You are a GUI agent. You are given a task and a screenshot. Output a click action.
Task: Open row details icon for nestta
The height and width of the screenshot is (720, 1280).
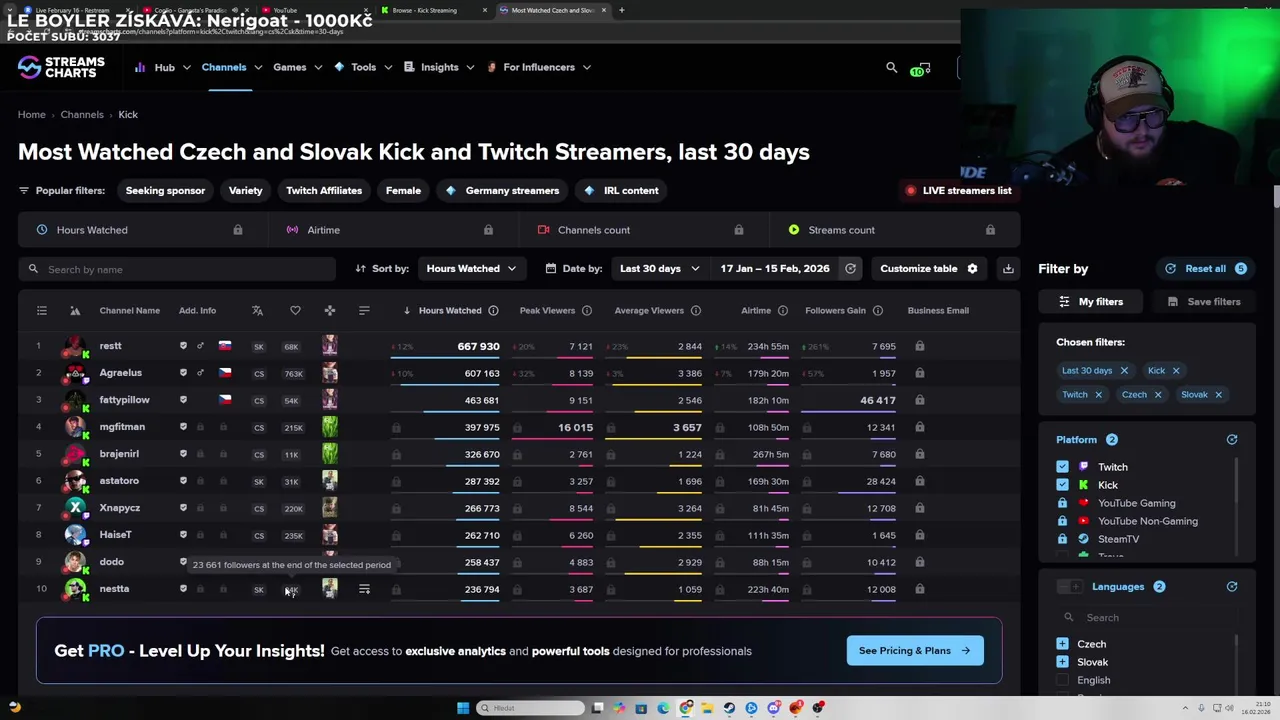point(364,589)
